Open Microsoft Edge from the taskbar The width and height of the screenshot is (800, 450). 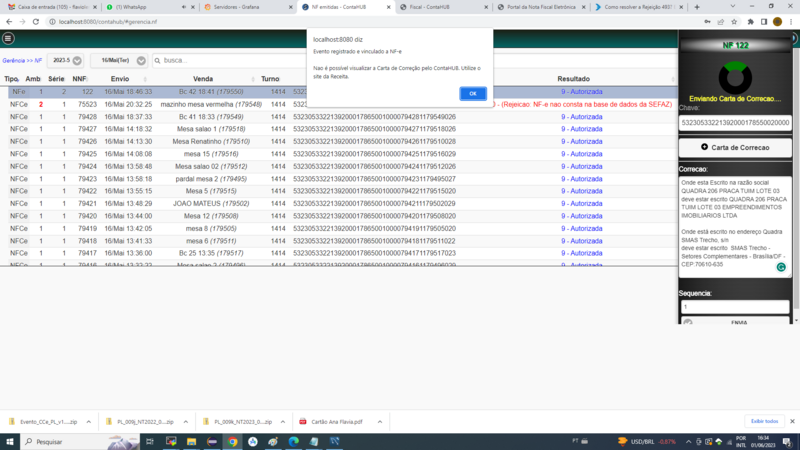point(293,442)
